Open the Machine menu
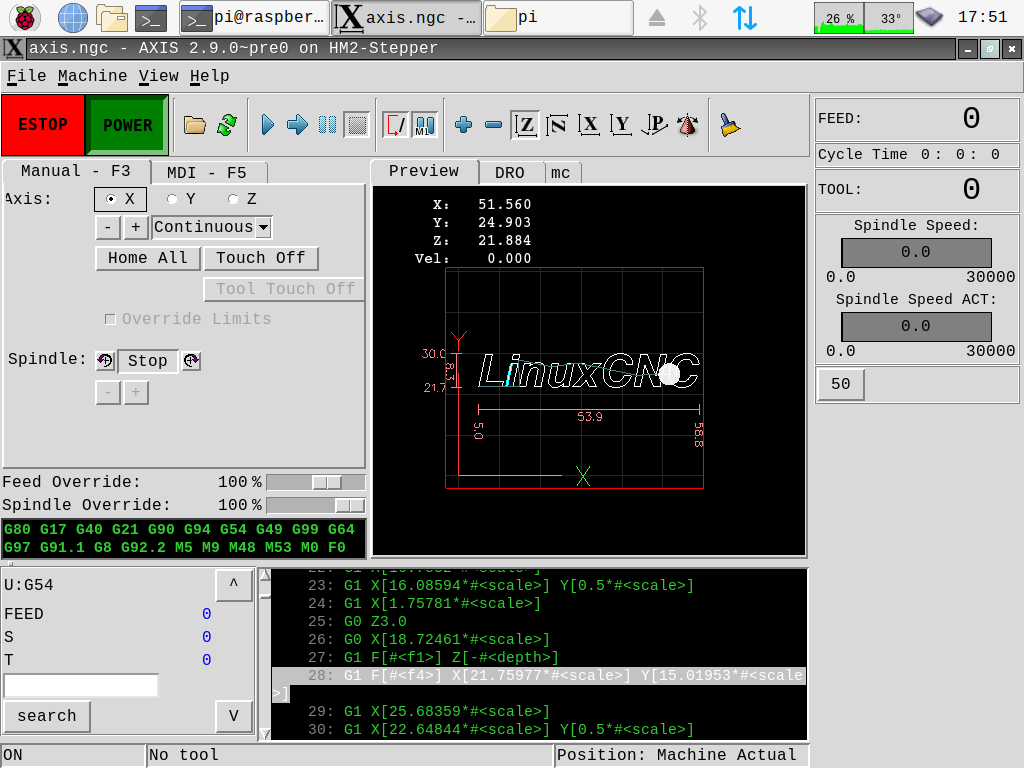 pyautogui.click(x=93, y=76)
